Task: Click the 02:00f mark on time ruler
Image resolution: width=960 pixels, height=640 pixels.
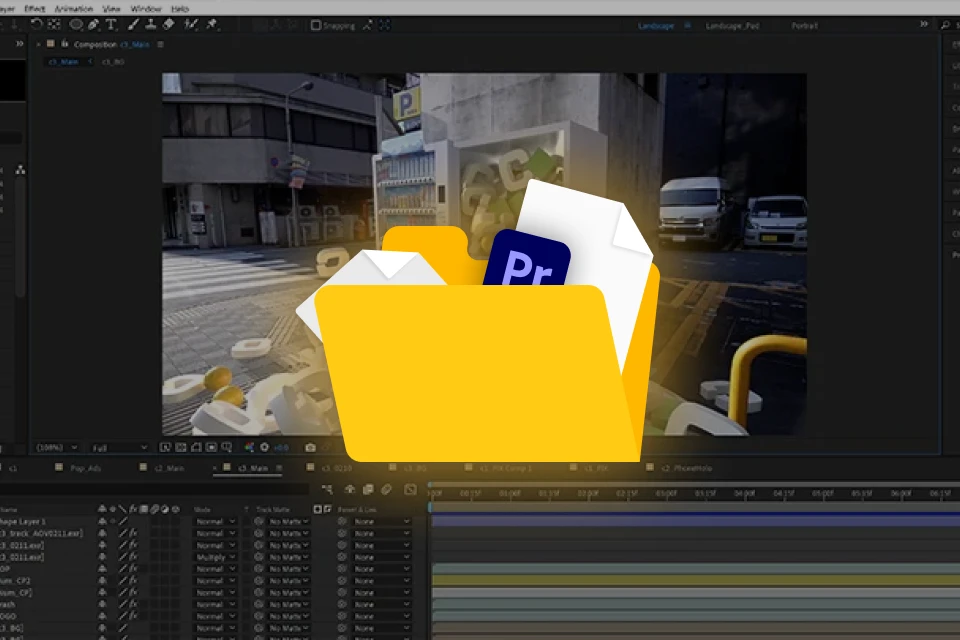Action: click(x=588, y=493)
